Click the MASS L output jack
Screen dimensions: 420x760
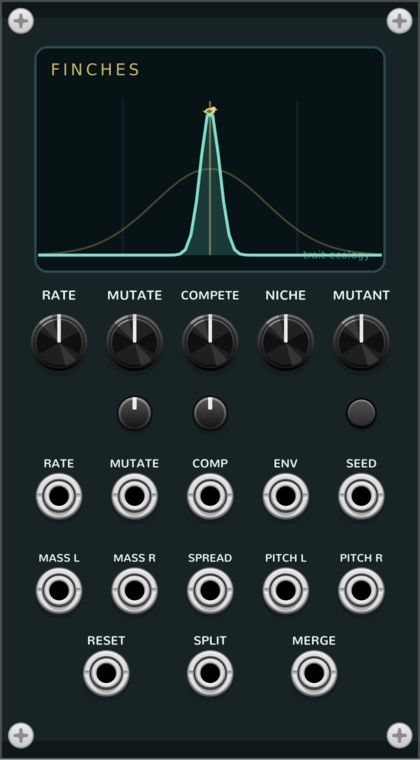(59, 590)
